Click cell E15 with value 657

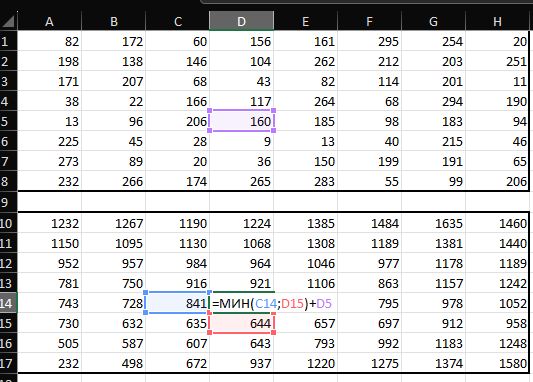tap(306, 323)
